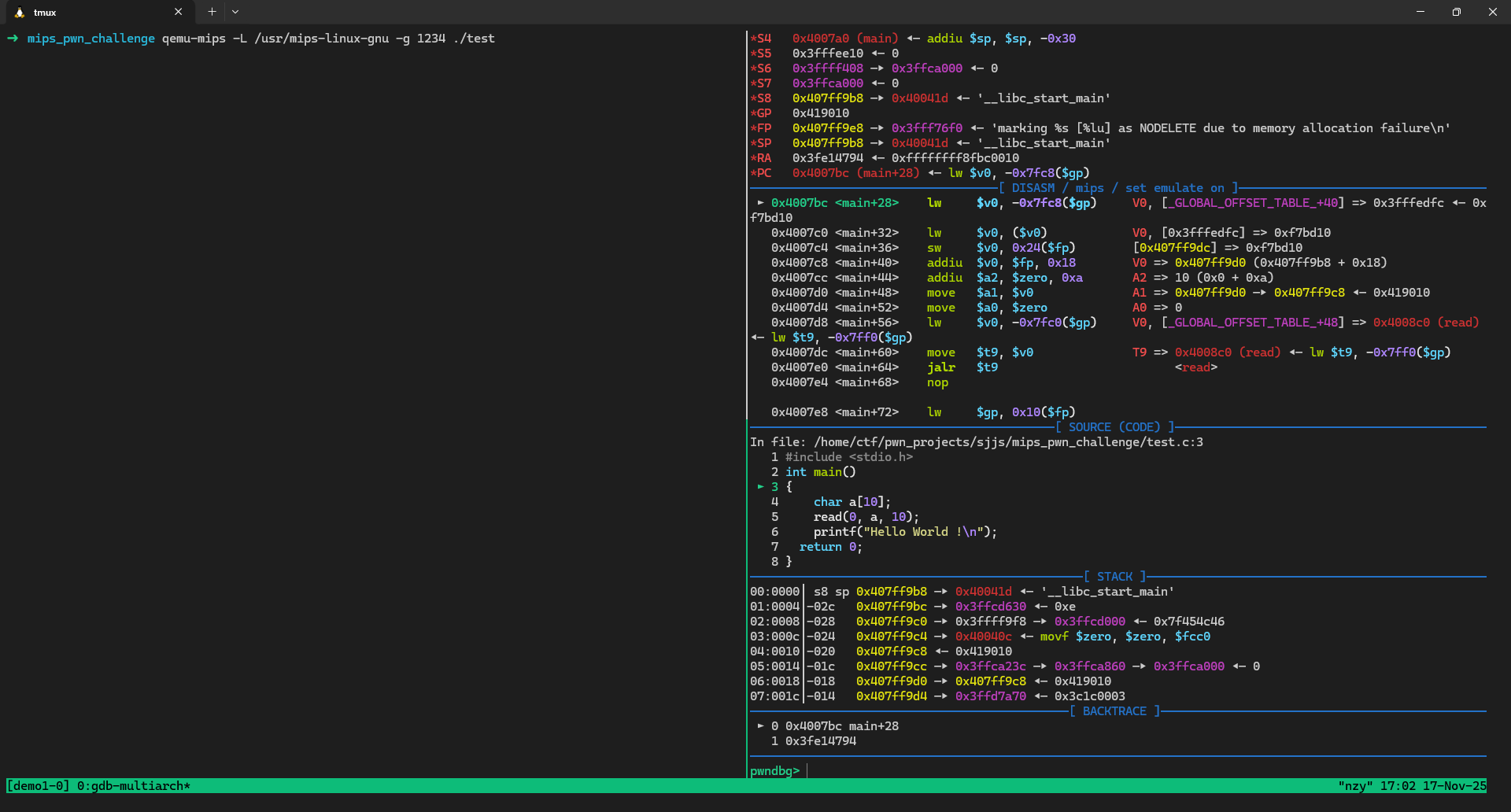Click the read(0, a, 10) source line

click(866, 517)
